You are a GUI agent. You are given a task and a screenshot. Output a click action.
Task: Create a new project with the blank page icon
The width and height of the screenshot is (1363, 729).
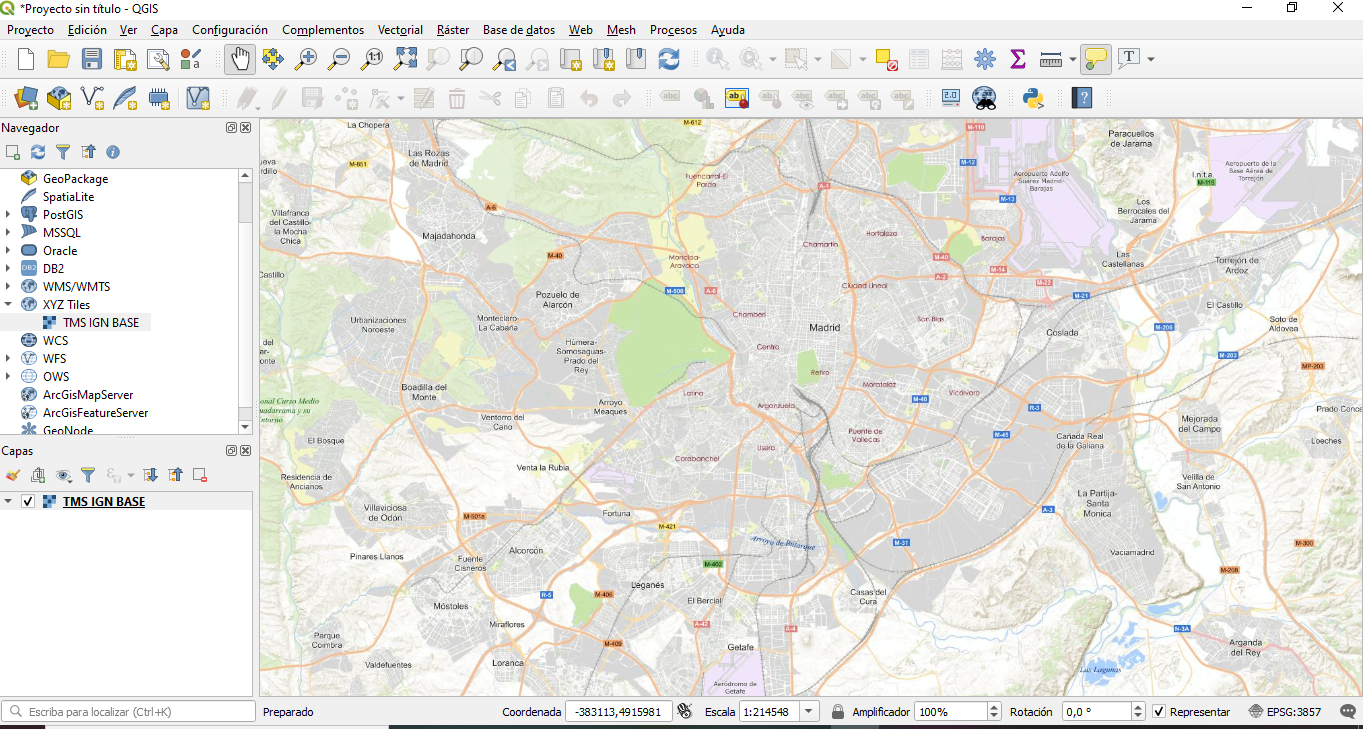pyautogui.click(x=26, y=59)
